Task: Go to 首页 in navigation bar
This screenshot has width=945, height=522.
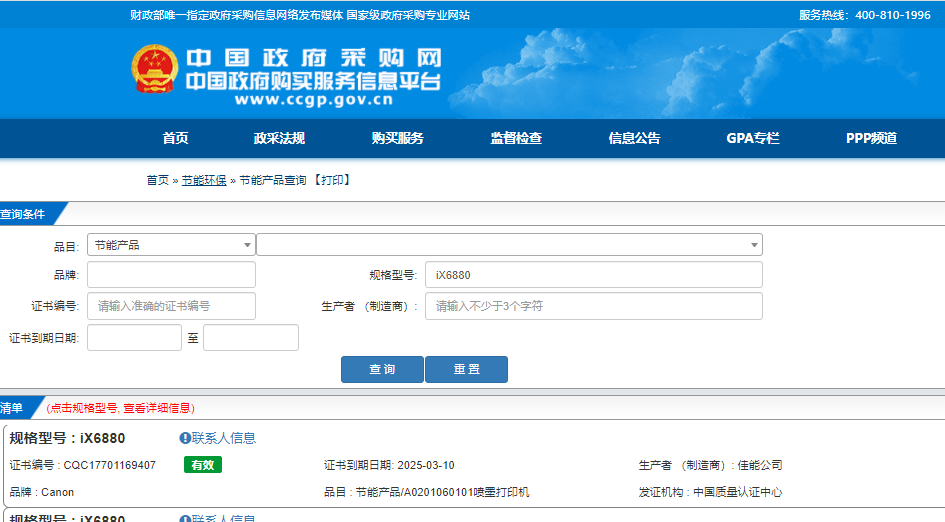Action: [x=176, y=139]
